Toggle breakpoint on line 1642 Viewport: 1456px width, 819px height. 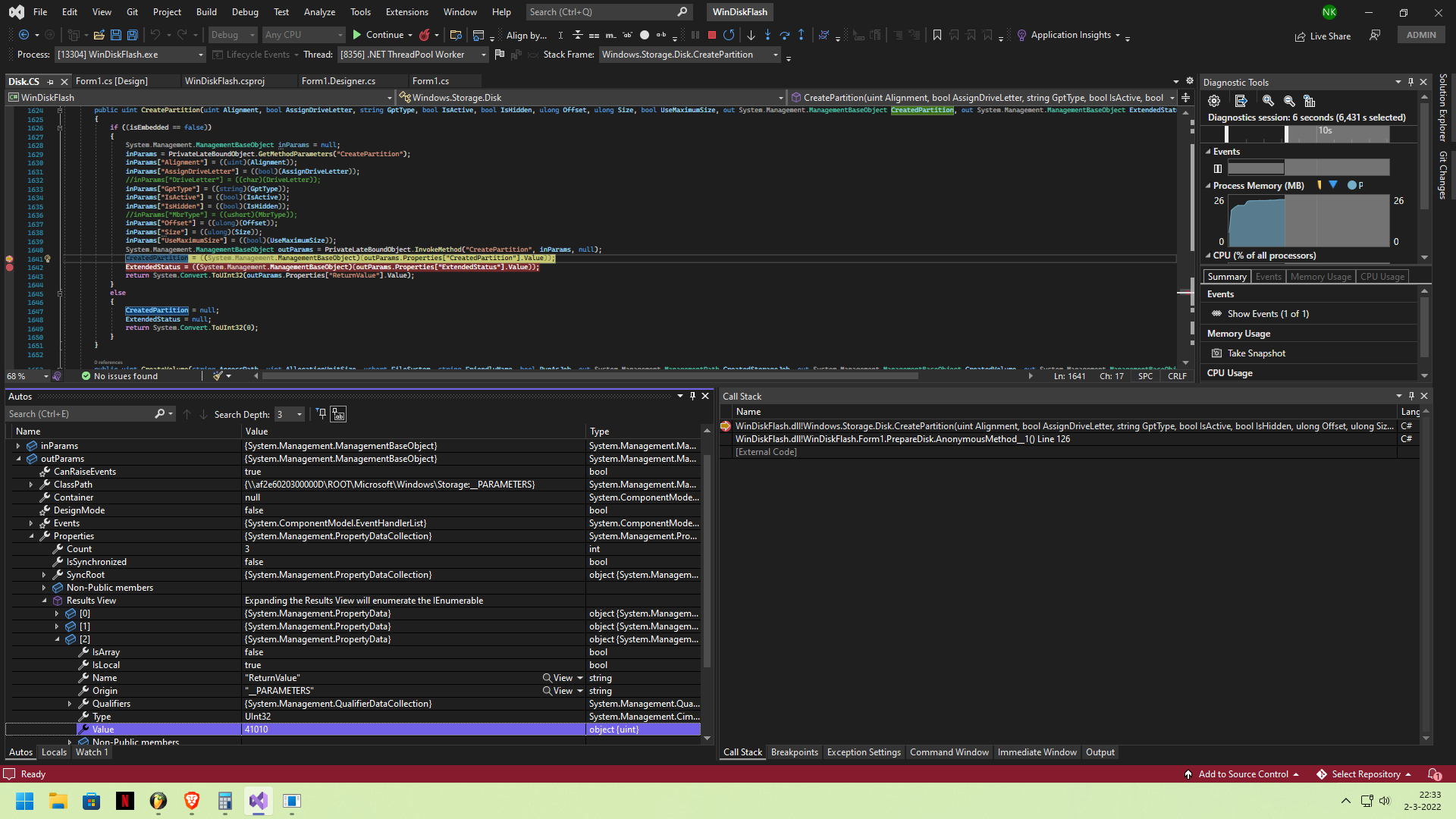[x=10, y=267]
